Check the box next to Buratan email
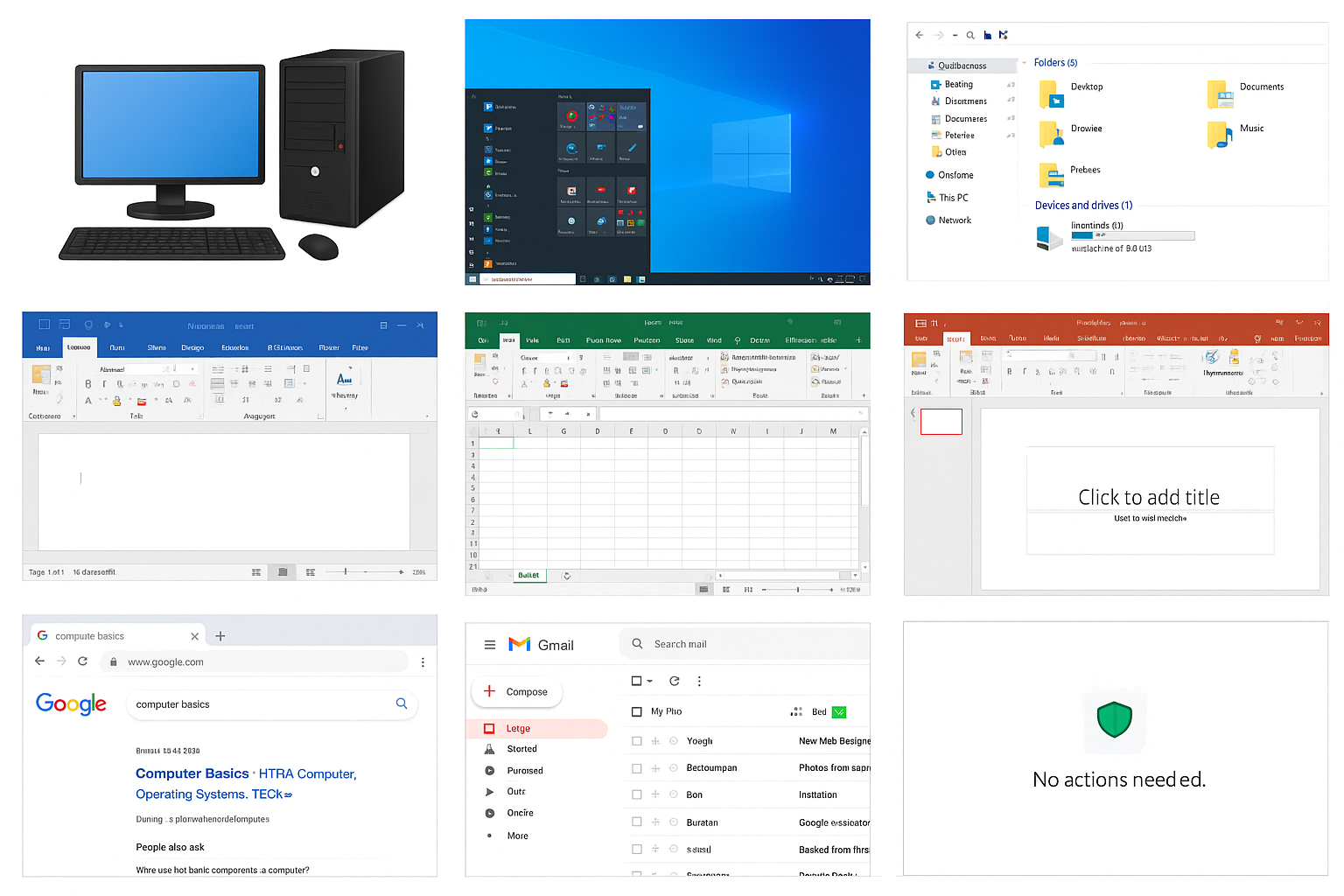 click(x=637, y=822)
